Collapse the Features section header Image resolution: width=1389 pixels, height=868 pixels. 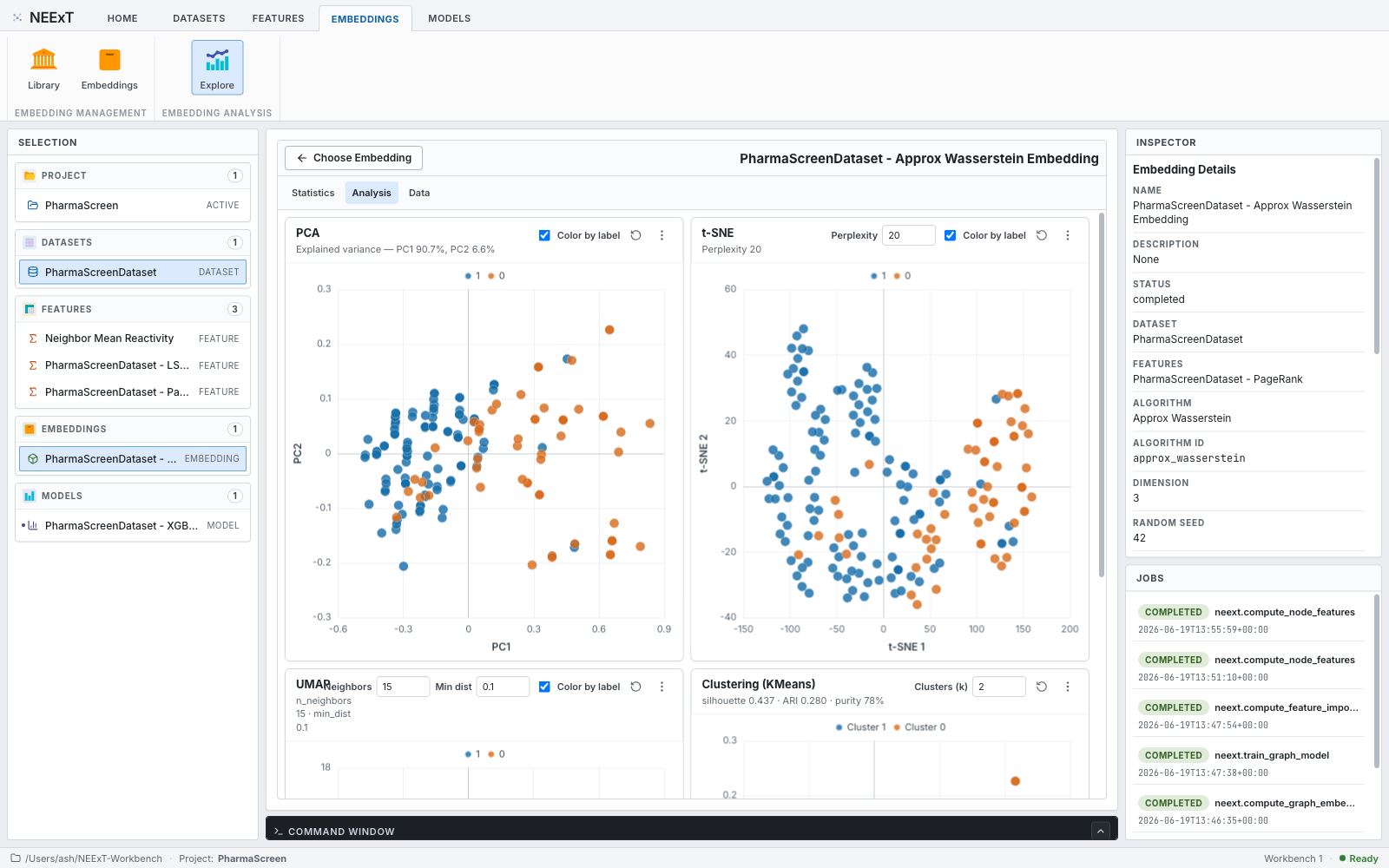133,309
